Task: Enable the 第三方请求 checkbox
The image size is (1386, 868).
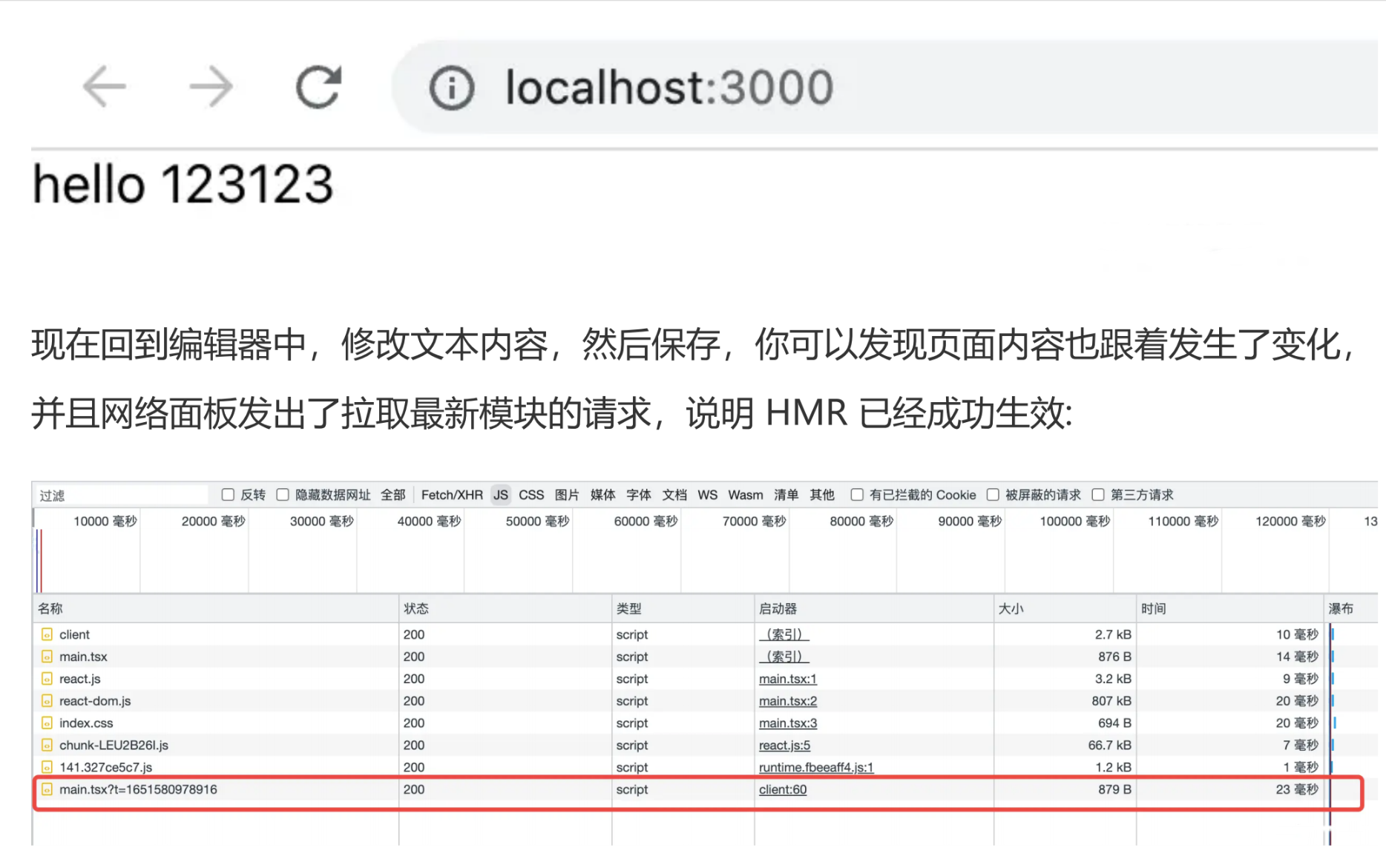Action: [x=1098, y=495]
